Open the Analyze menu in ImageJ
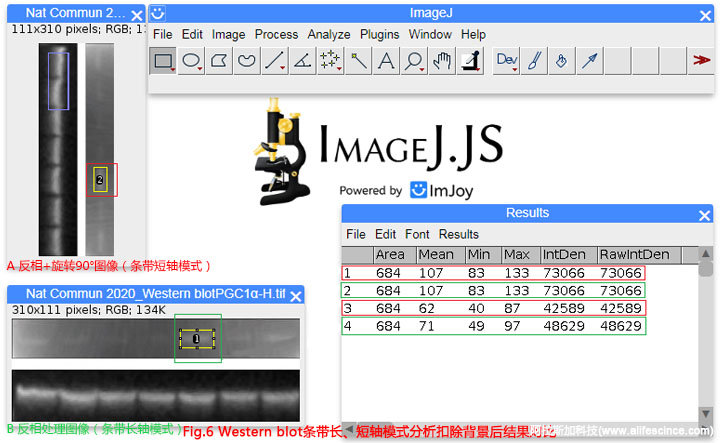Image resolution: width=720 pixels, height=443 pixels. coord(329,34)
